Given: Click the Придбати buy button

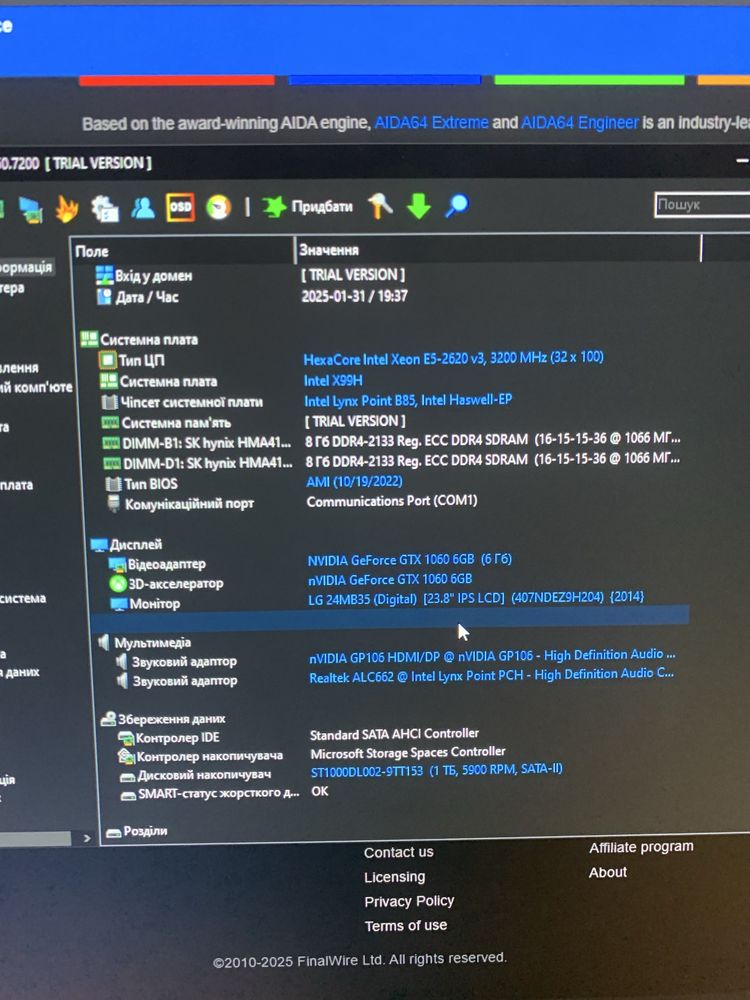Looking at the screenshot, I should (x=308, y=207).
